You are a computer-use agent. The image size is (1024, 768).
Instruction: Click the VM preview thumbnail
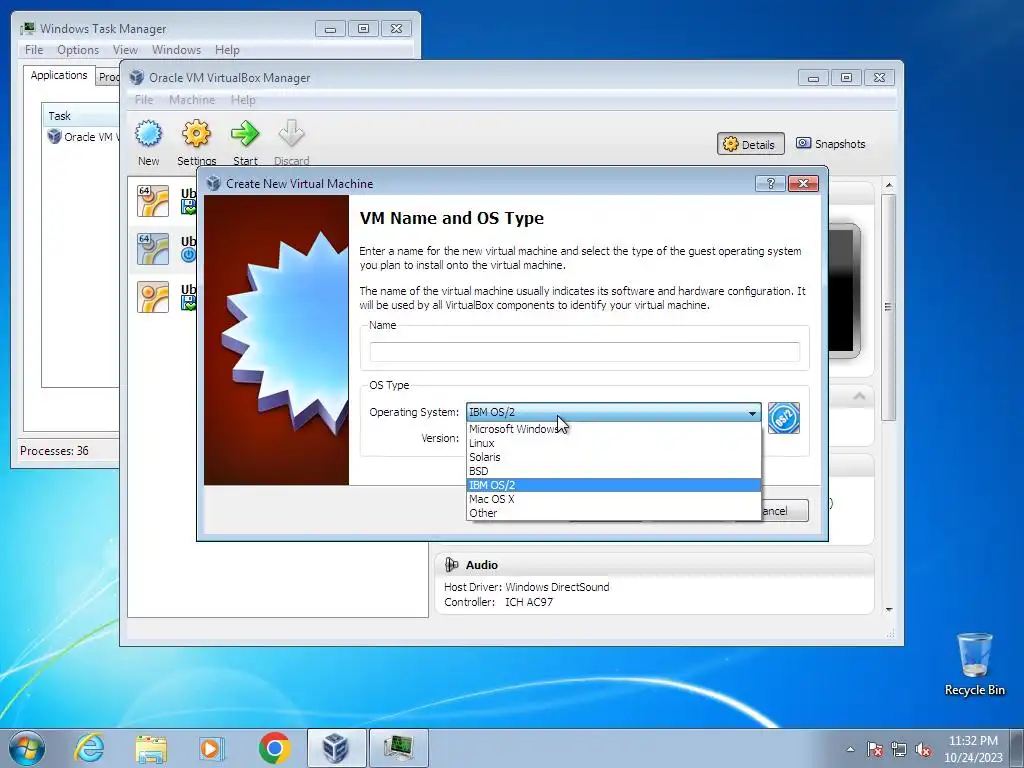pos(844,291)
